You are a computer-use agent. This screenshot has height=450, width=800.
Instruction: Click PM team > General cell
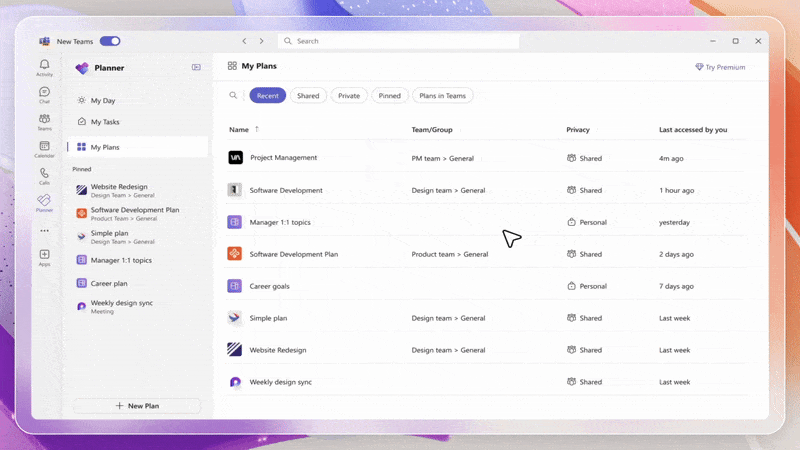click(442, 158)
